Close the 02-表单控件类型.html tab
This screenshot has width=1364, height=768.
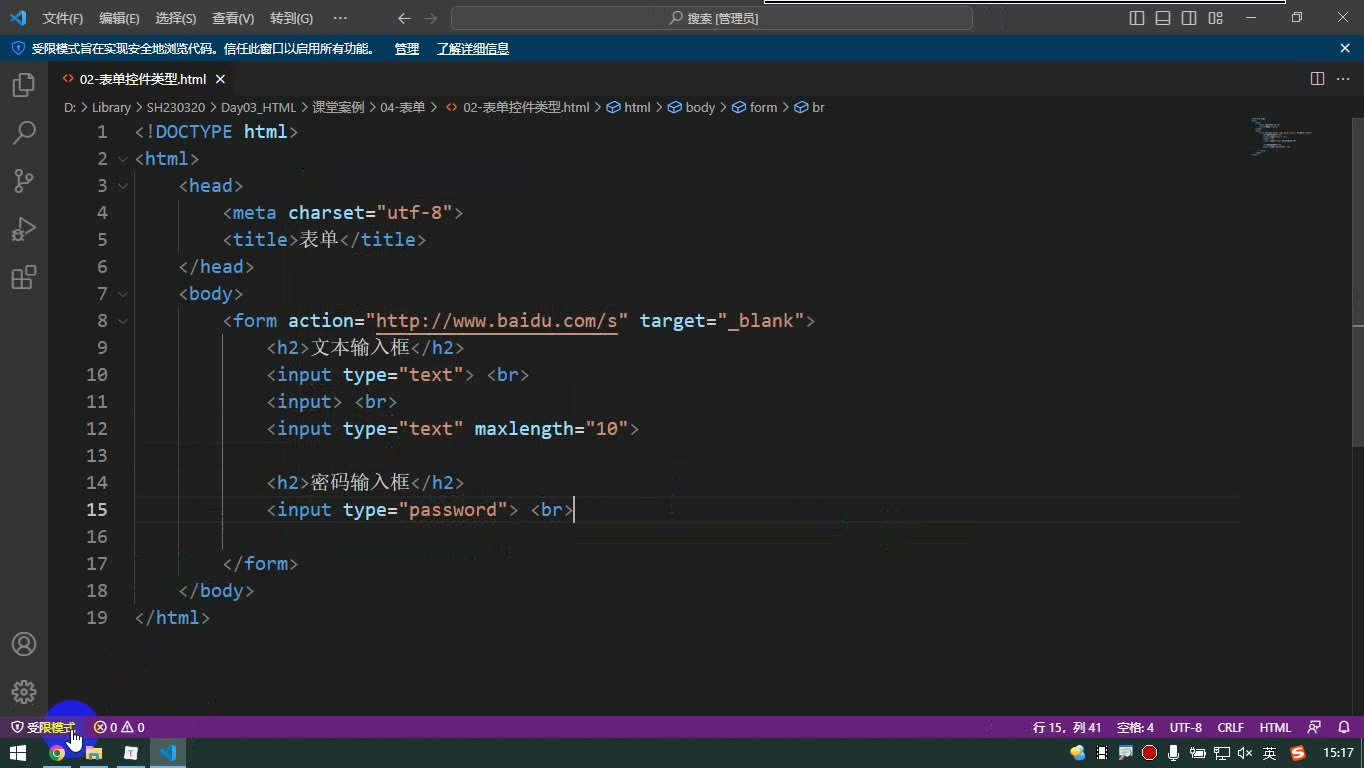point(220,79)
